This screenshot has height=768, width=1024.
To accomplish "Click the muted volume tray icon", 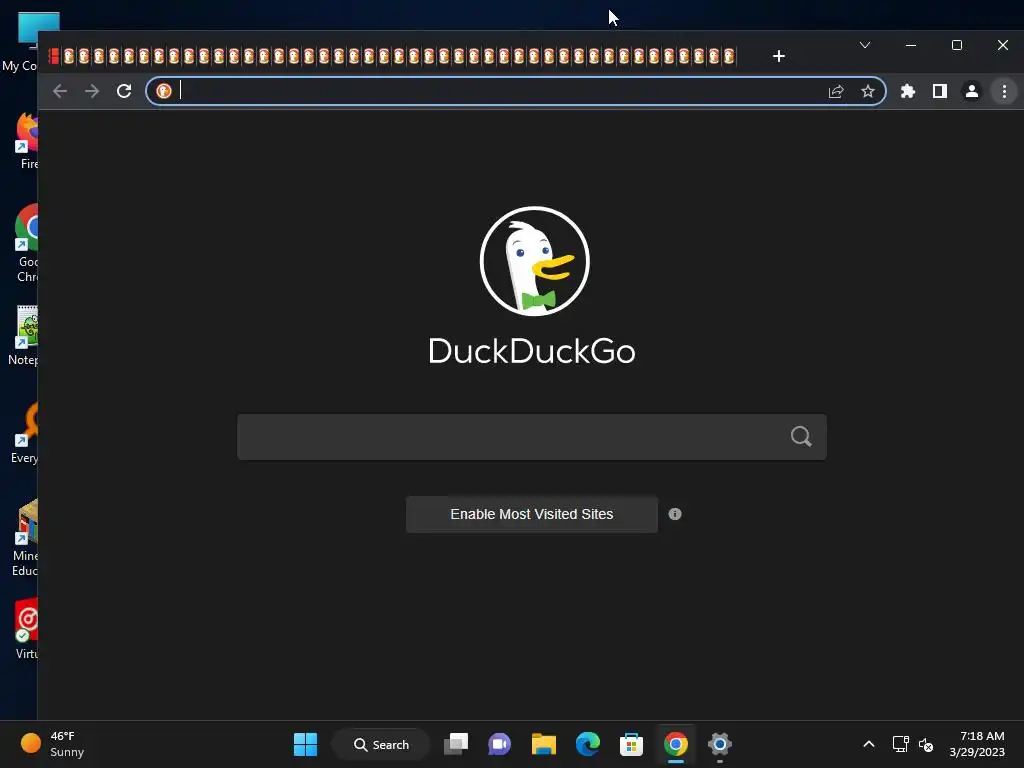I will (926, 744).
